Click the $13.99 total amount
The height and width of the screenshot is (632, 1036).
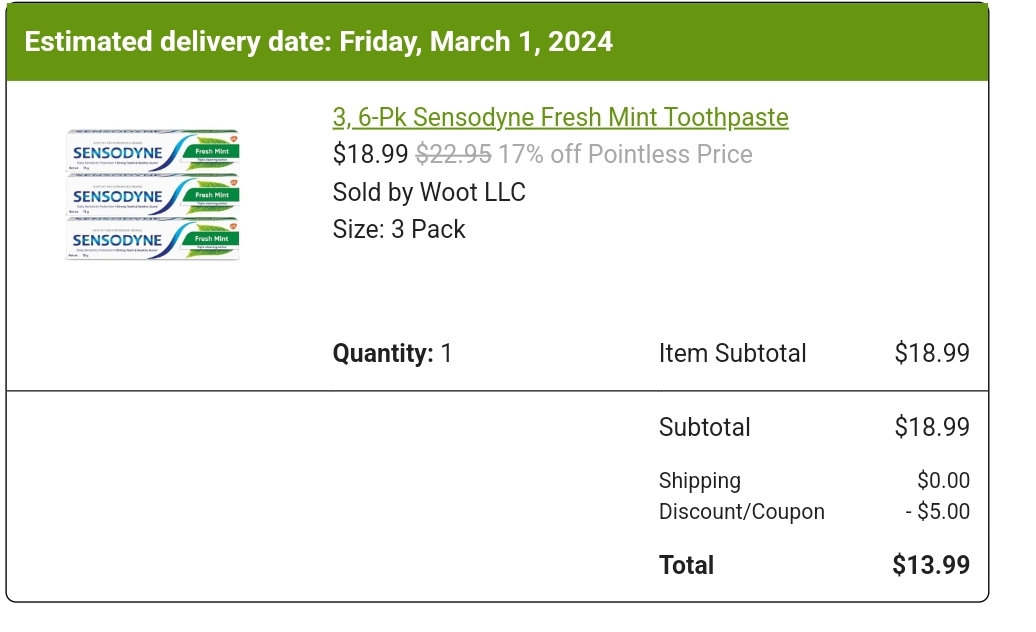pos(930,565)
